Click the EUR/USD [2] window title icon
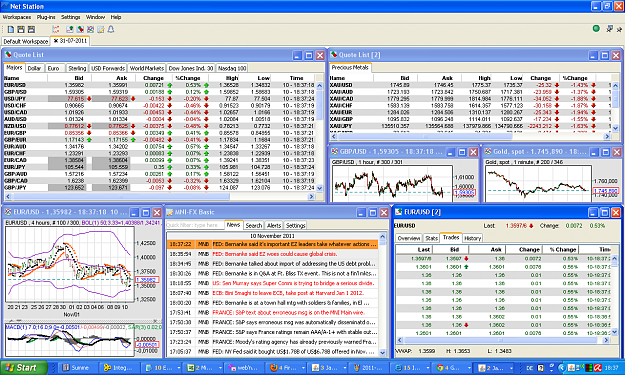The width and height of the screenshot is (625, 375). click(x=399, y=212)
